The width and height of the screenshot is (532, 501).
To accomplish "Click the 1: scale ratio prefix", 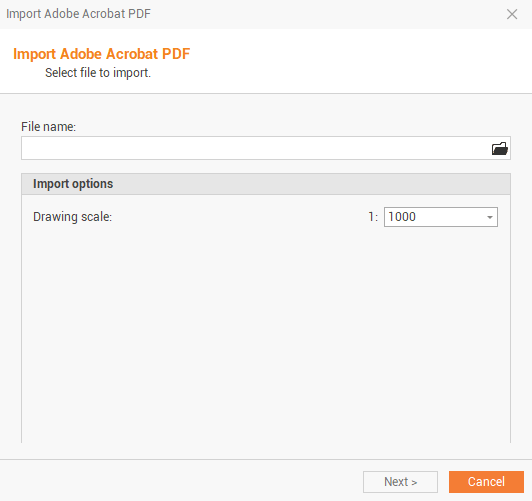I will [373, 217].
